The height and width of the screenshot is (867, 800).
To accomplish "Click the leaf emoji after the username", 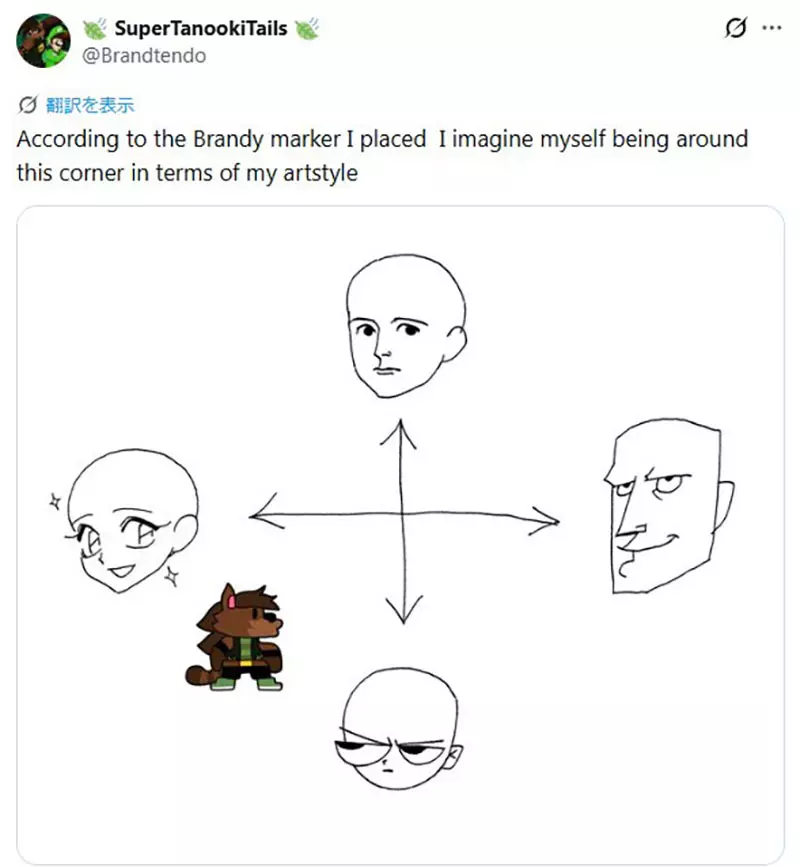I will 306,29.
